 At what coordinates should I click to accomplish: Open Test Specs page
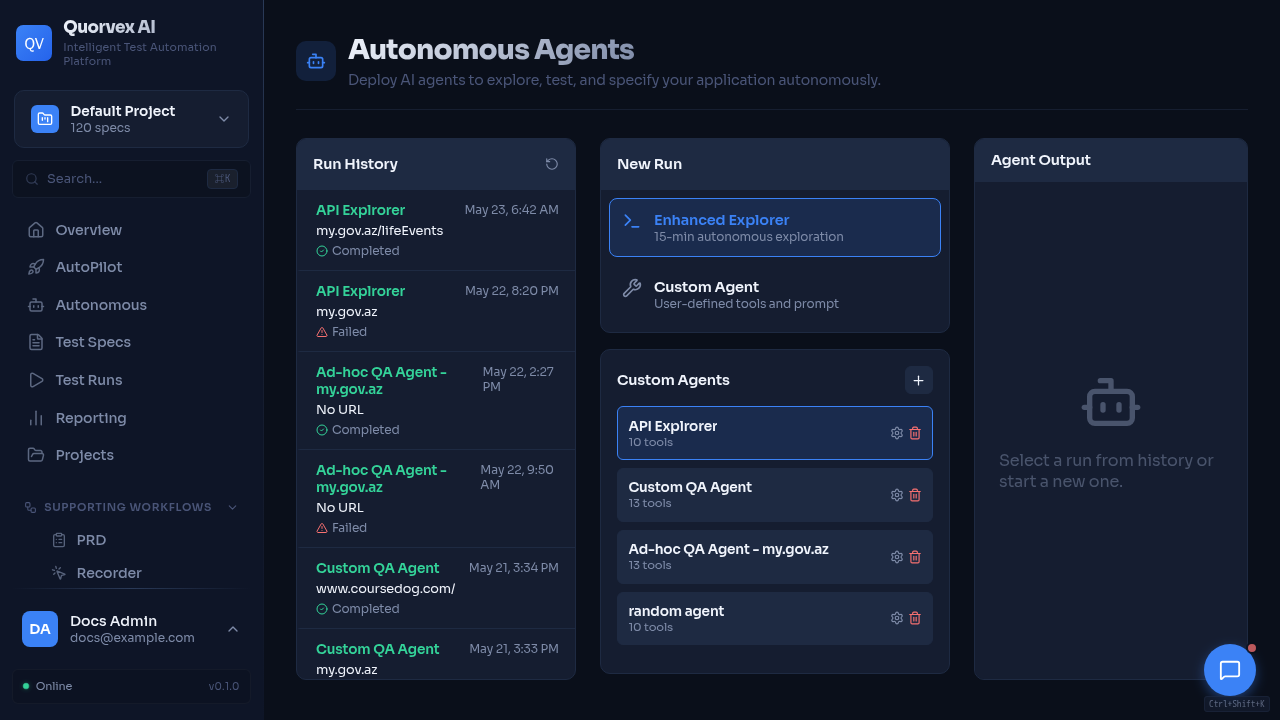coord(131,342)
